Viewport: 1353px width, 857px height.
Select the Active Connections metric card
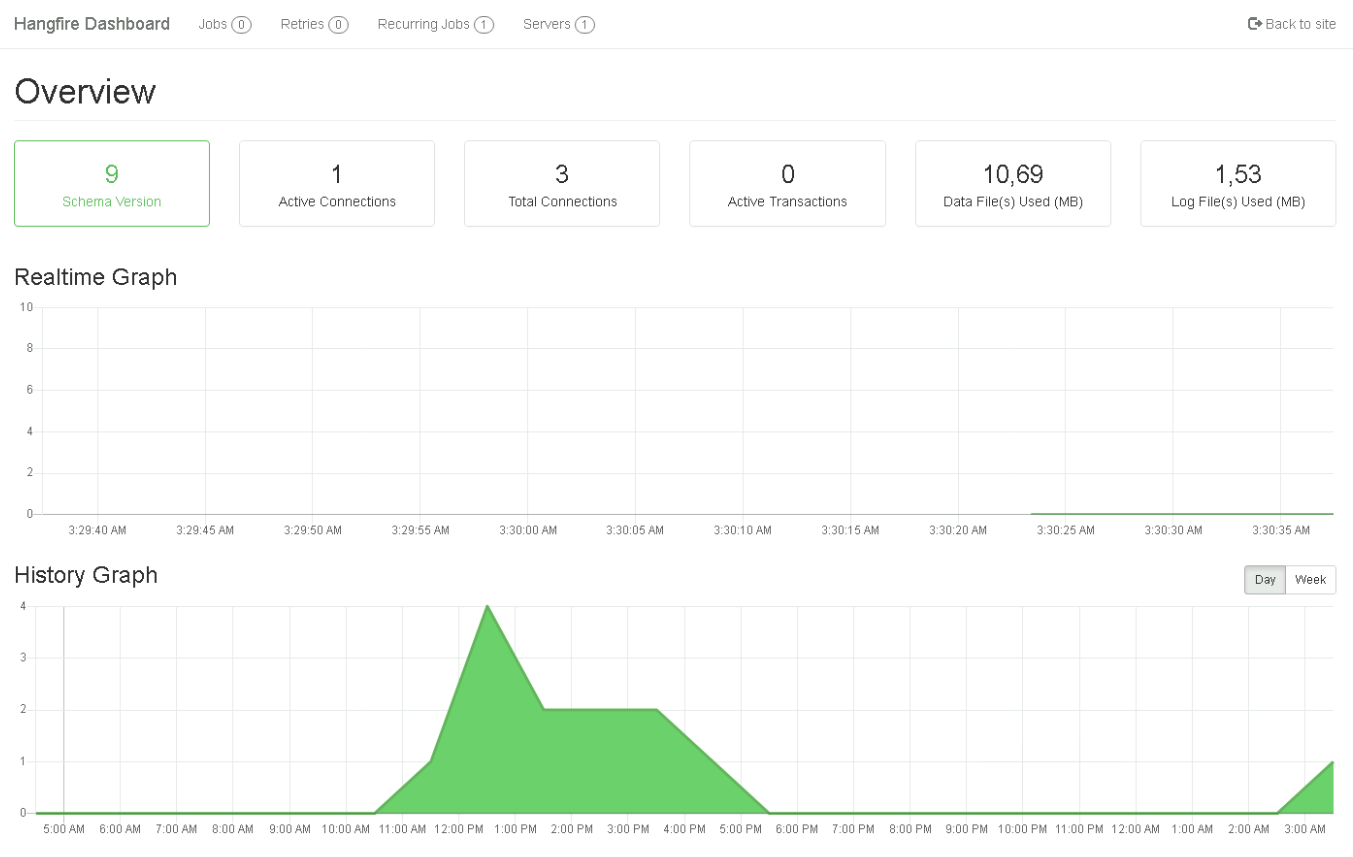[x=337, y=184]
